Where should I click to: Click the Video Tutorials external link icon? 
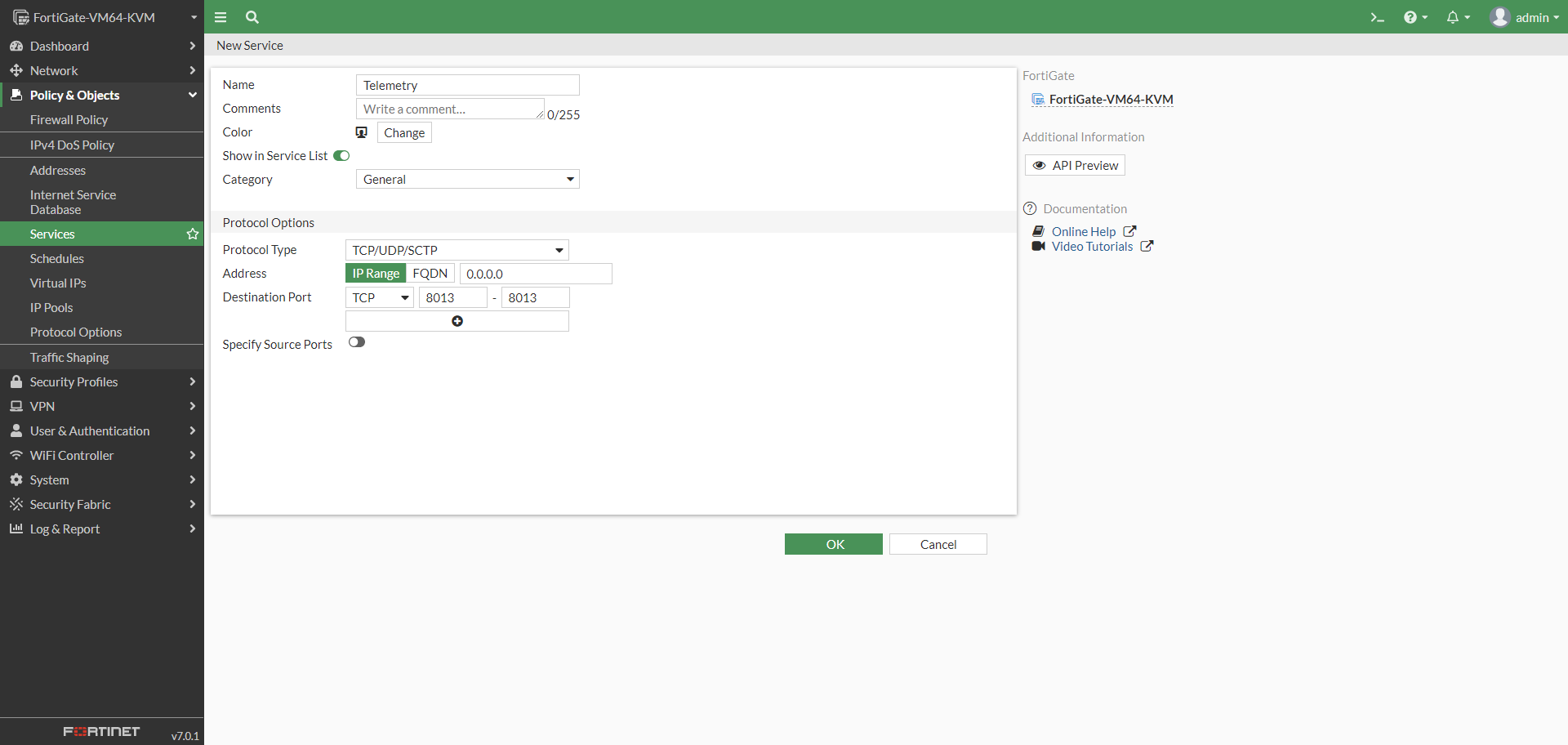click(1147, 247)
